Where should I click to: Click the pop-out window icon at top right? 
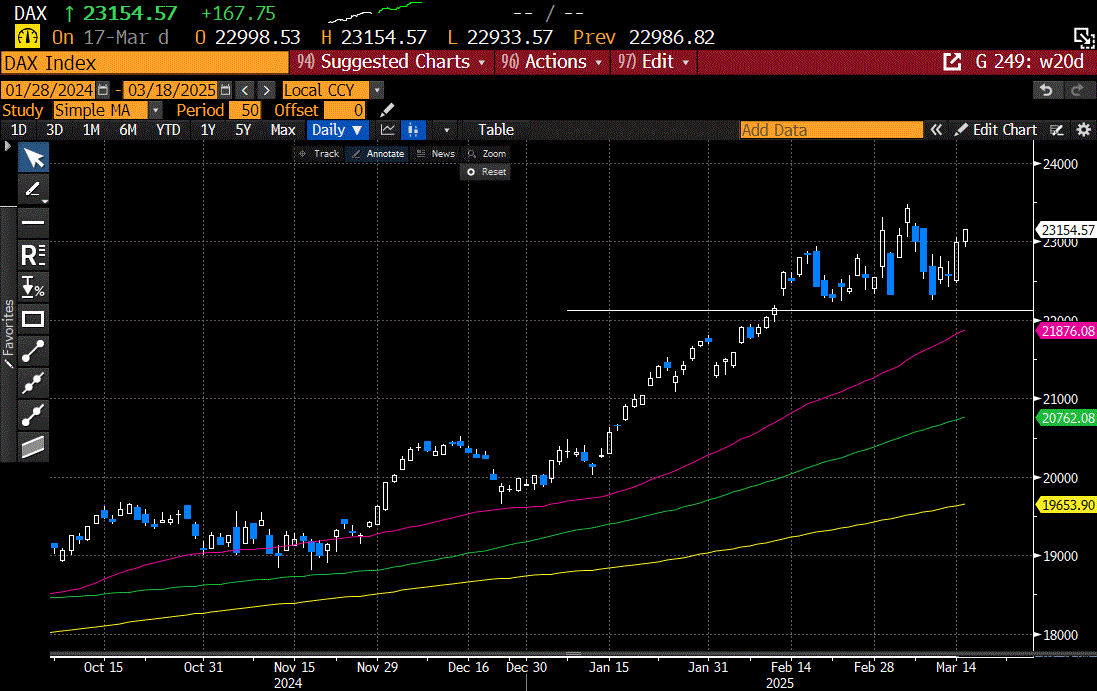pyautogui.click(x=1084, y=37)
